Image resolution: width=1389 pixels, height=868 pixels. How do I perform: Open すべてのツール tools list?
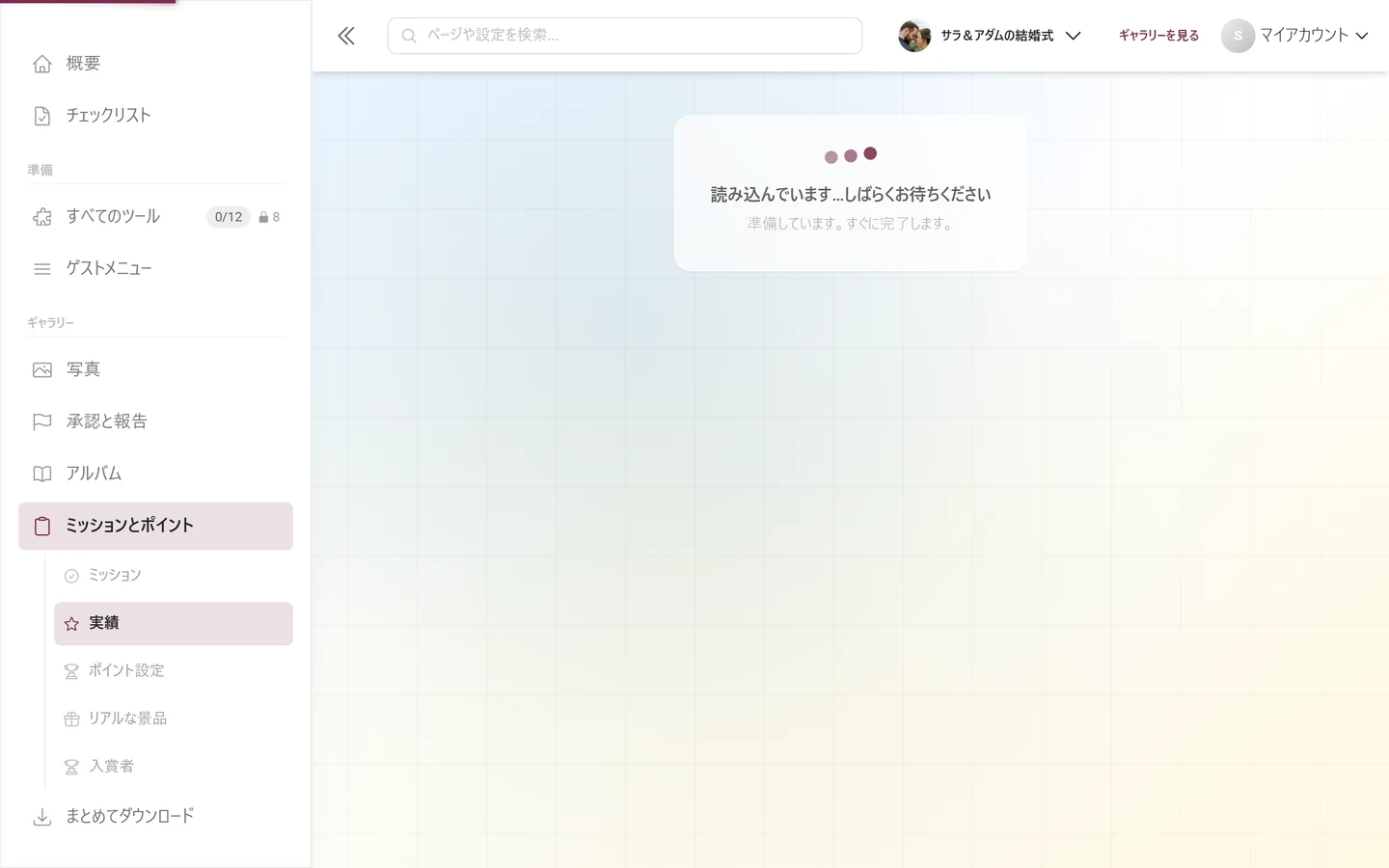point(155,217)
